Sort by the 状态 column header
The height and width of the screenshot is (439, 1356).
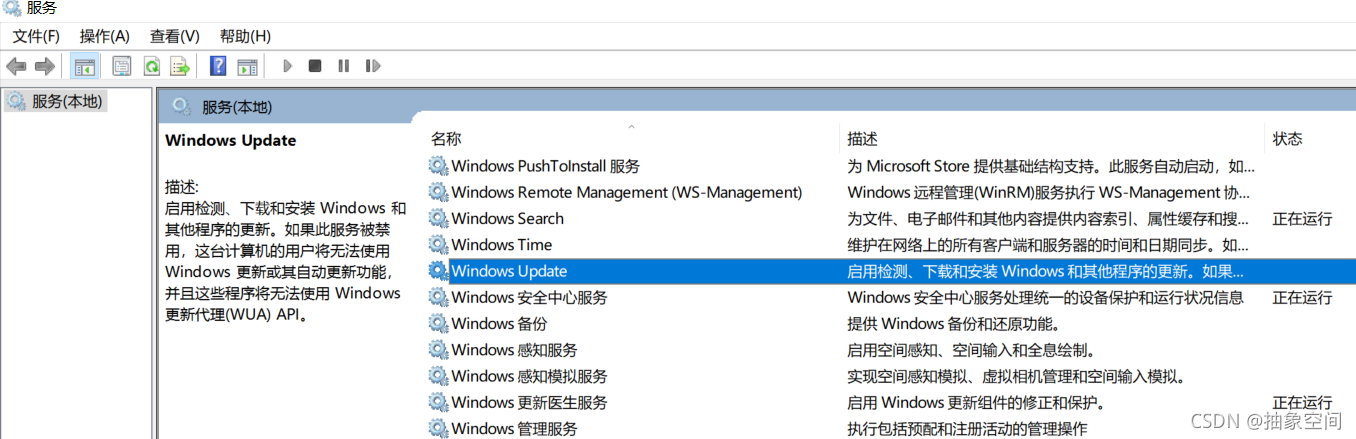(1287, 139)
